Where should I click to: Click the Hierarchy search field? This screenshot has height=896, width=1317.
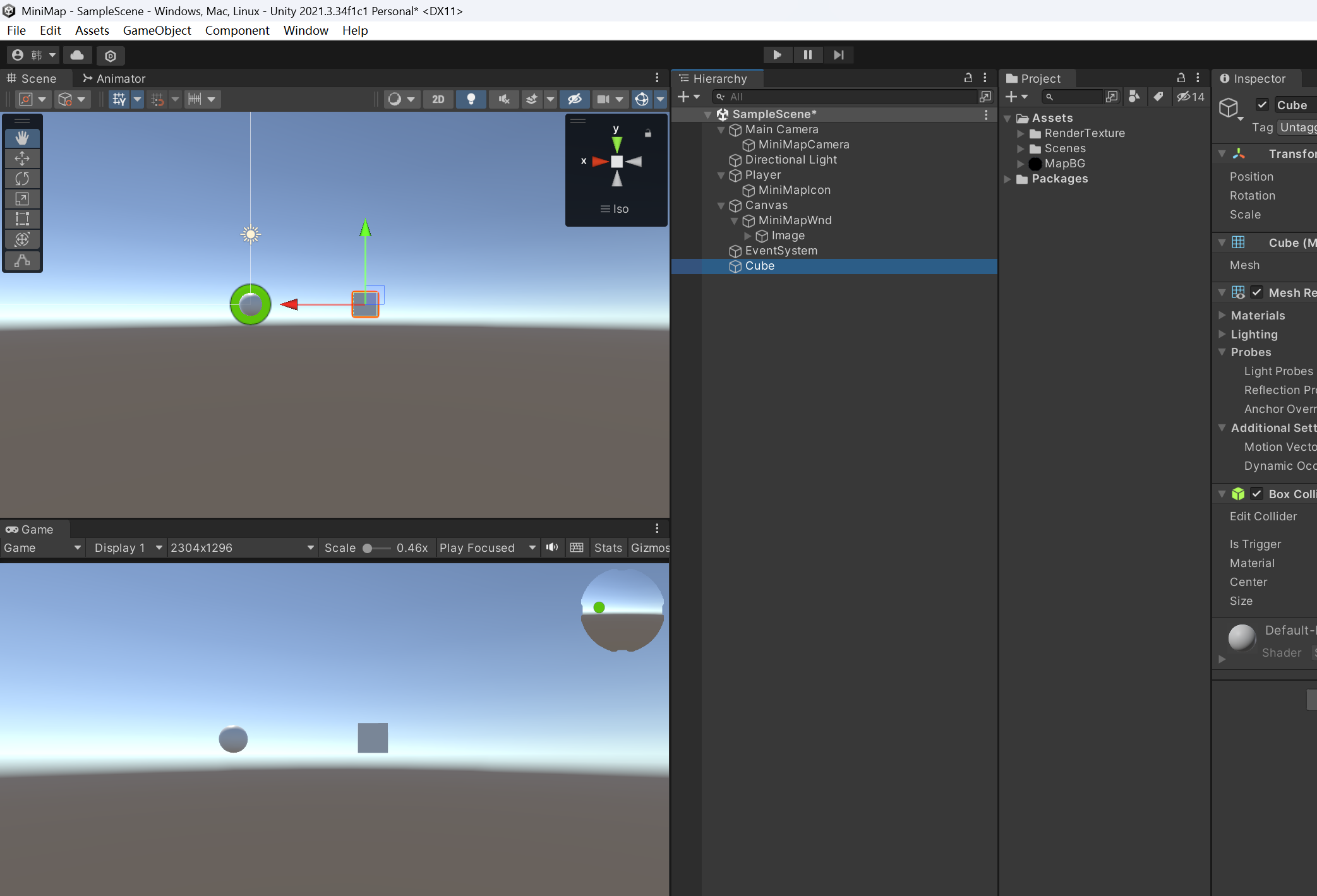click(846, 97)
